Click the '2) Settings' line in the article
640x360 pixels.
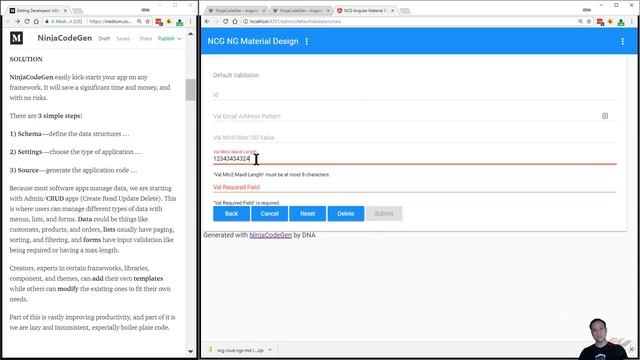(76, 152)
